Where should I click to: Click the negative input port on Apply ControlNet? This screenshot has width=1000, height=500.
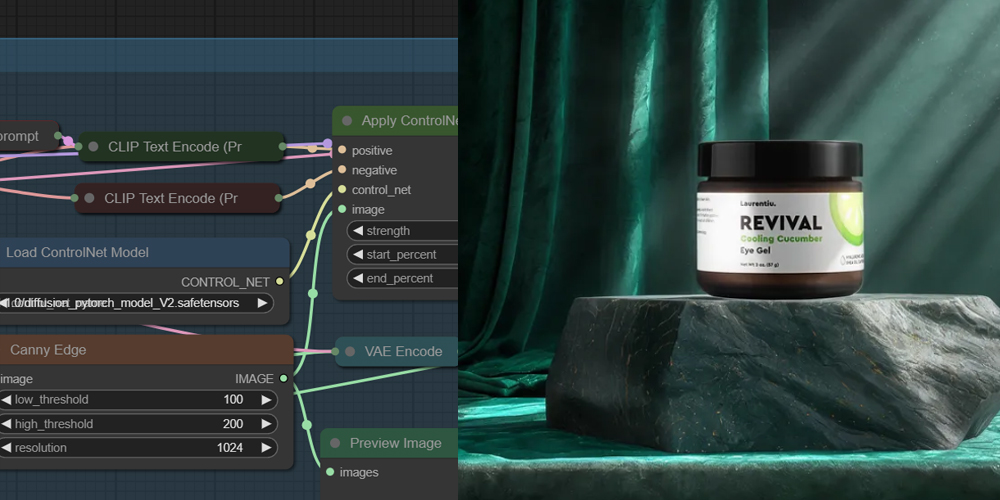click(342, 170)
